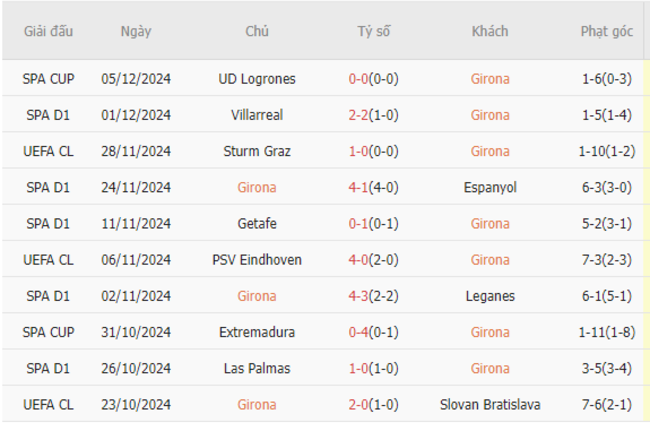The image size is (650, 431).
Task: Open Leganes team link
Action: coord(490,296)
